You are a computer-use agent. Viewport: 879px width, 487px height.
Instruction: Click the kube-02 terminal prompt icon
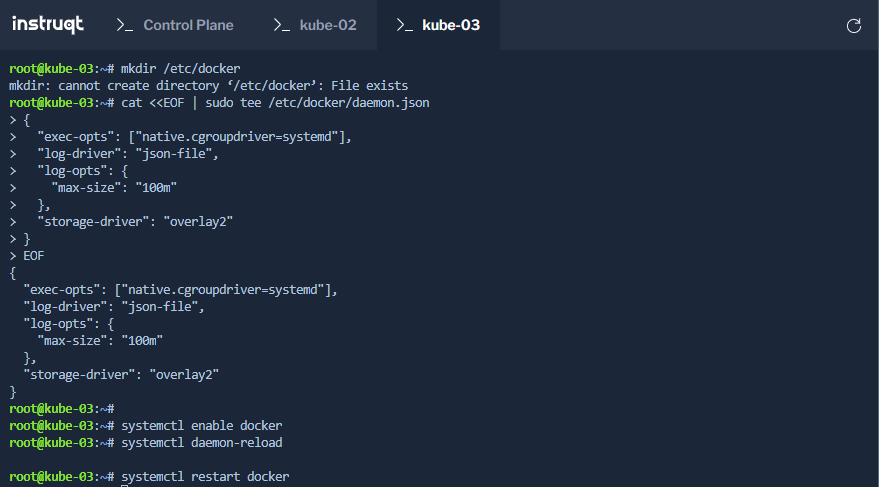(x=281, y=25)
